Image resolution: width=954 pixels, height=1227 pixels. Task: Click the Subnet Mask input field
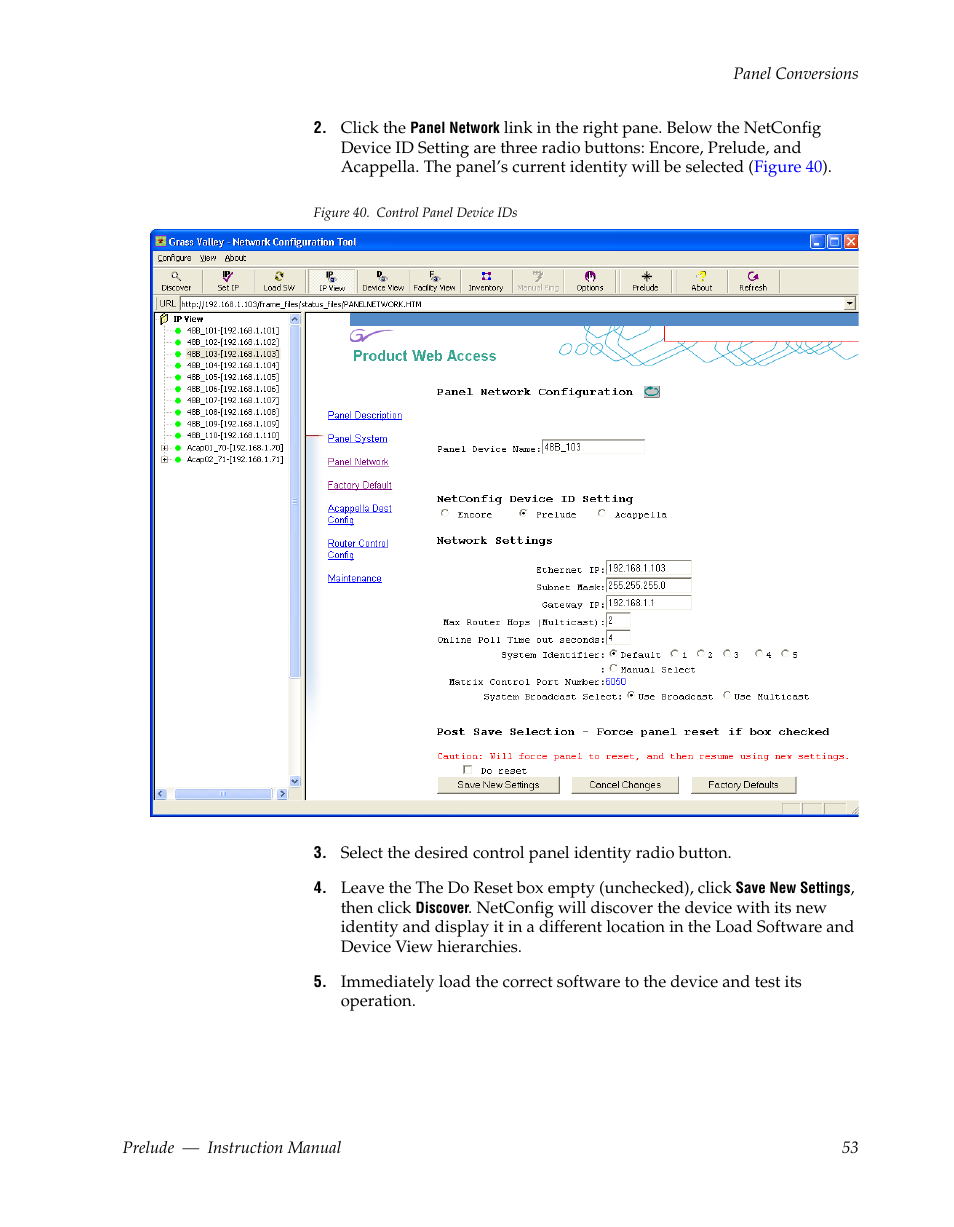[648, 586]
